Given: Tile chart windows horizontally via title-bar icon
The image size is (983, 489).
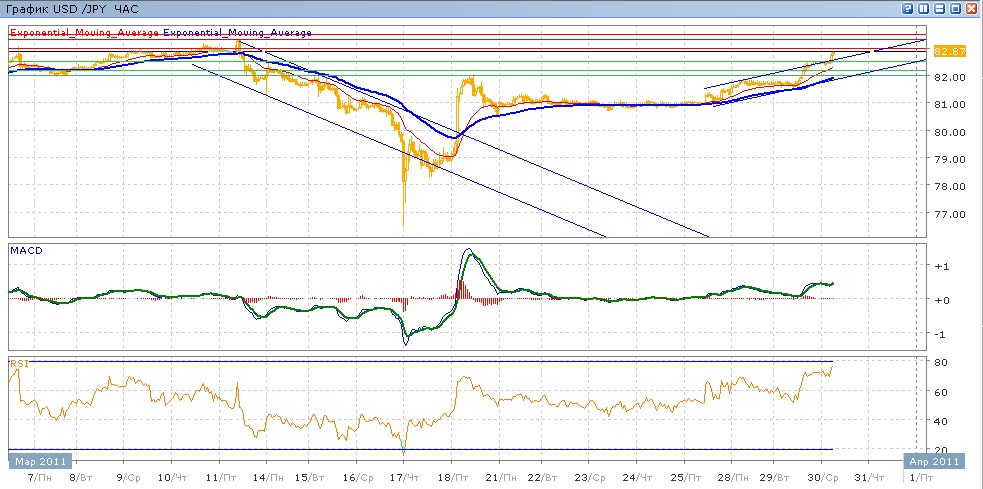Looking at the screenshot, I should tap(939, 8).
